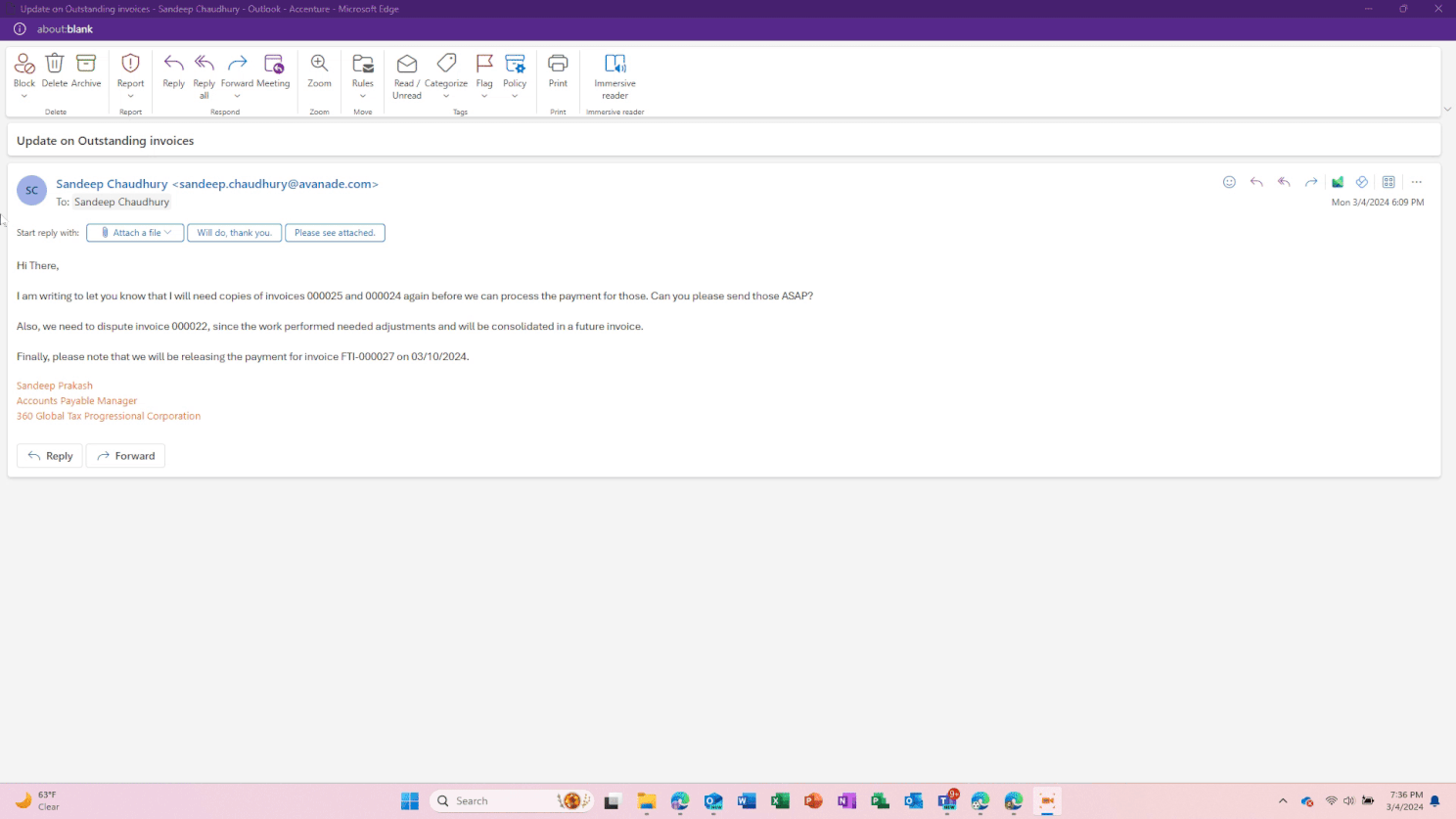The image size is (1456, 819).
Task: Open the Rules dropdown menu
Action: point(363,96)
